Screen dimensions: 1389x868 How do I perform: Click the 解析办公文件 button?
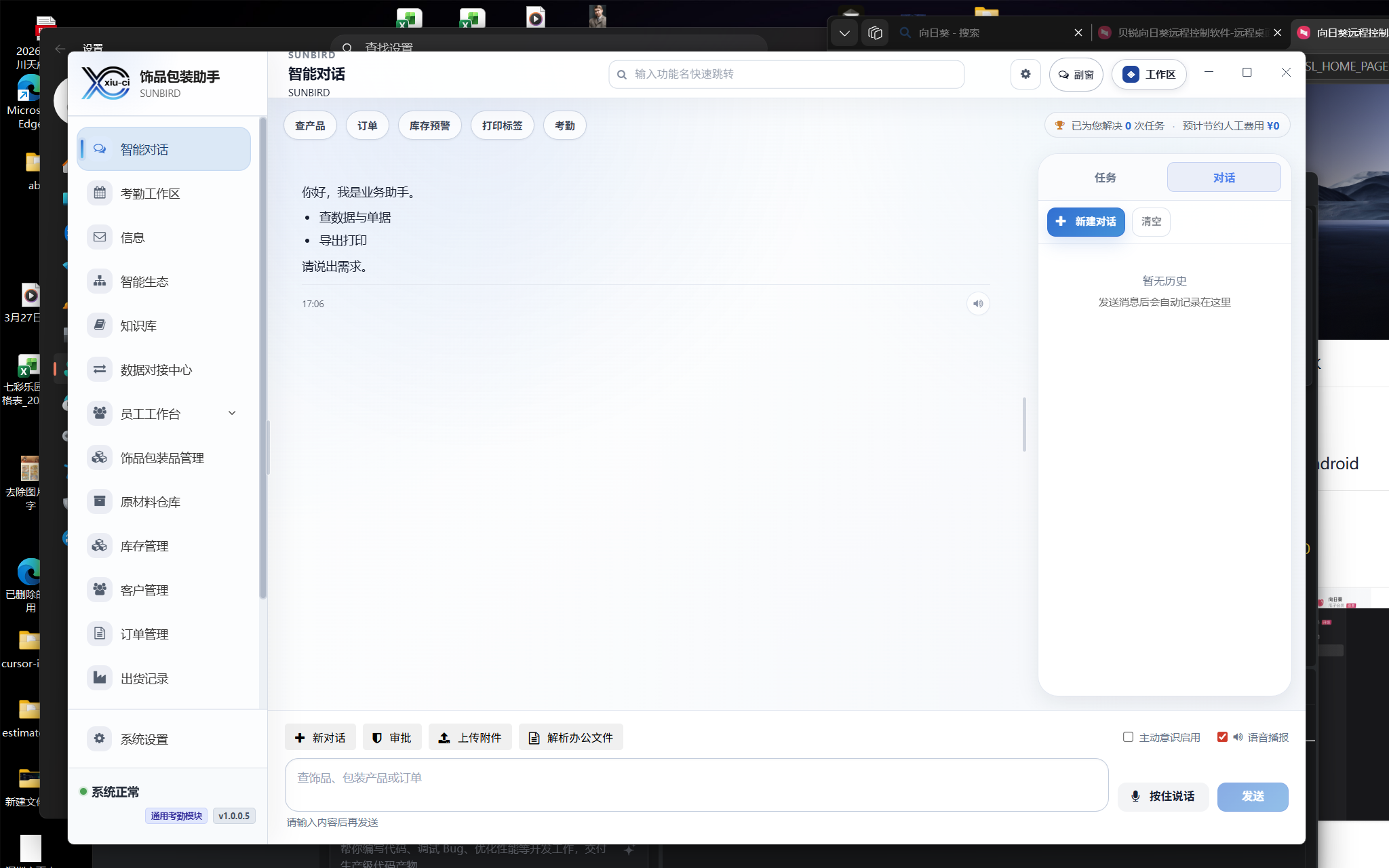click(x=571, y=737)
